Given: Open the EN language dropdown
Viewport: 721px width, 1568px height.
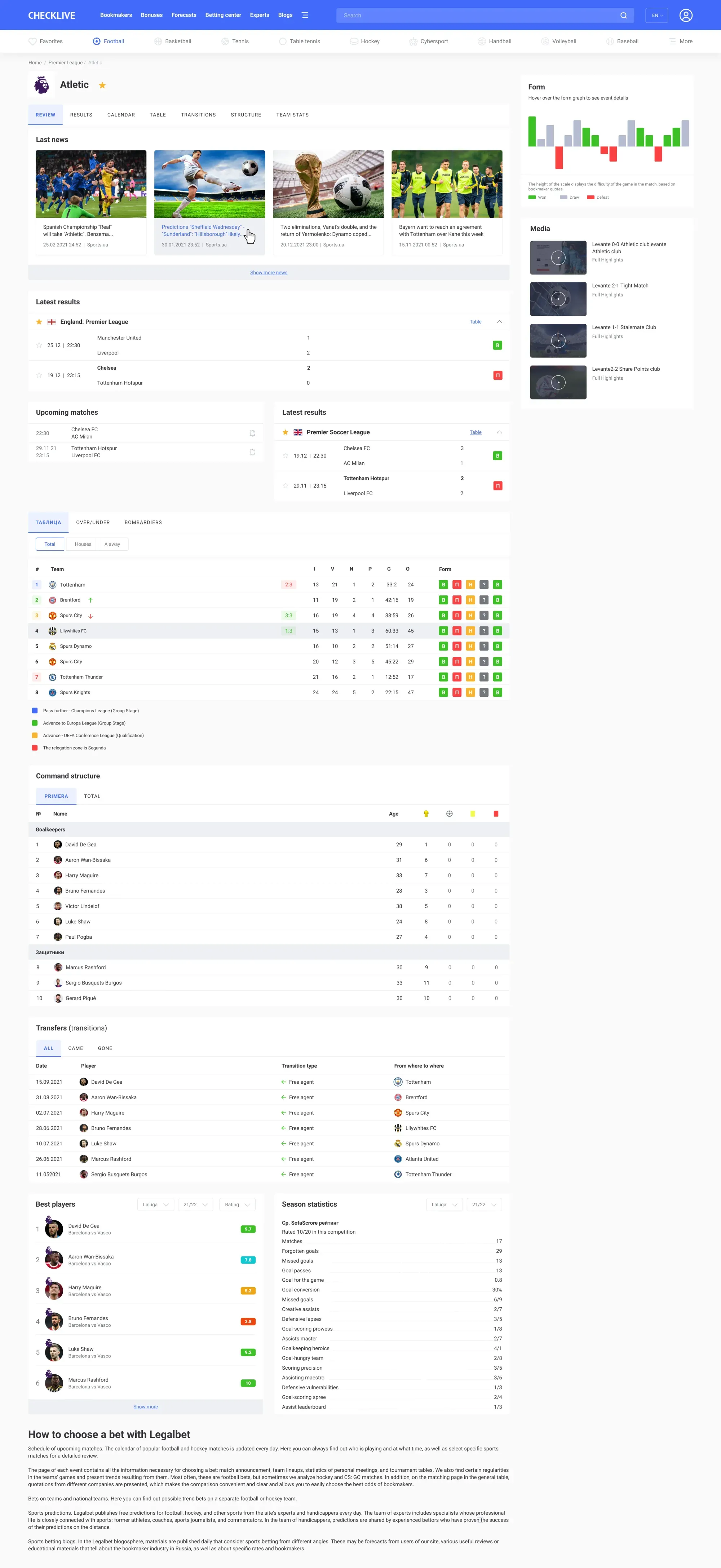Looking at the screenshot, I should click(x=656, y=15).
